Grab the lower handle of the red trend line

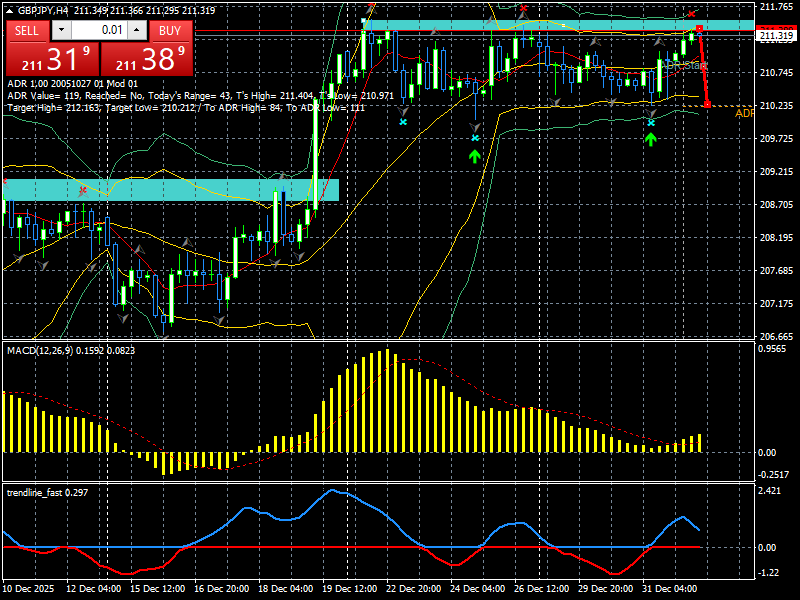tap(707, 105)
